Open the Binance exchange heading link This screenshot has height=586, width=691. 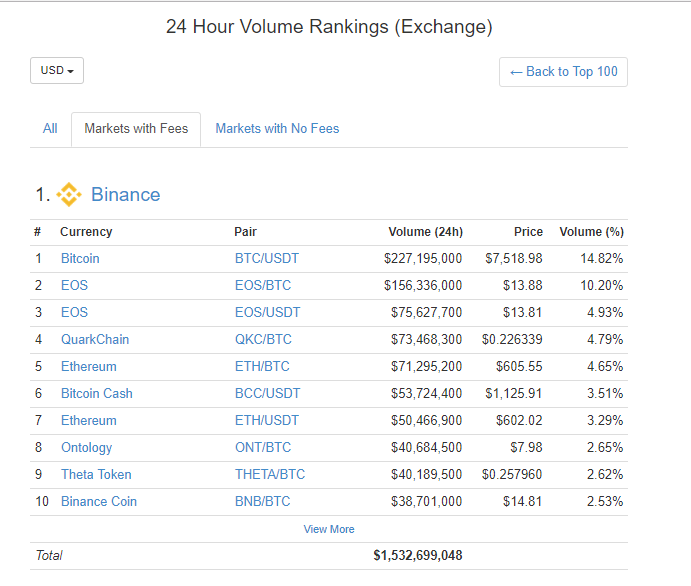126,195
